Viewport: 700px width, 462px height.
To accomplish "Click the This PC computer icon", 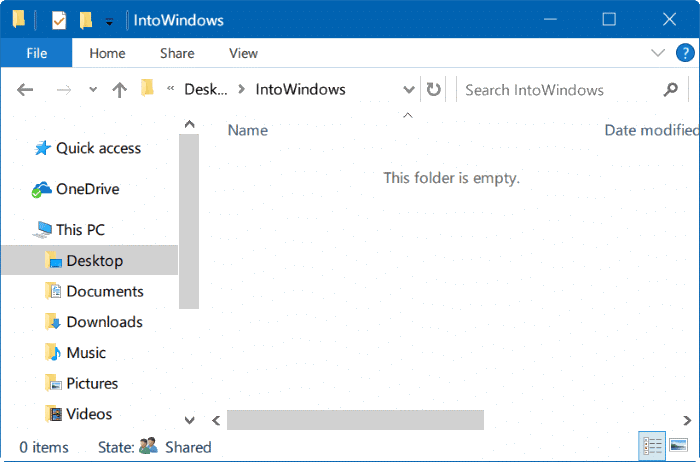I will pyautogui.click(x=43, y=229).
